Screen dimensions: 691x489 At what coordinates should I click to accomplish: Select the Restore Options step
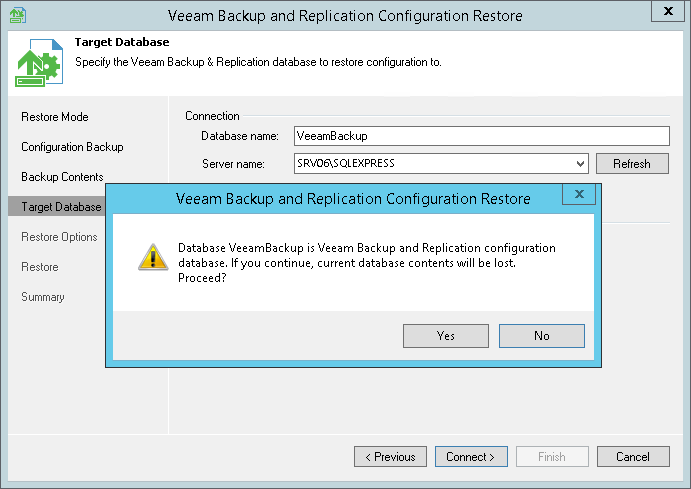point(59,237)
